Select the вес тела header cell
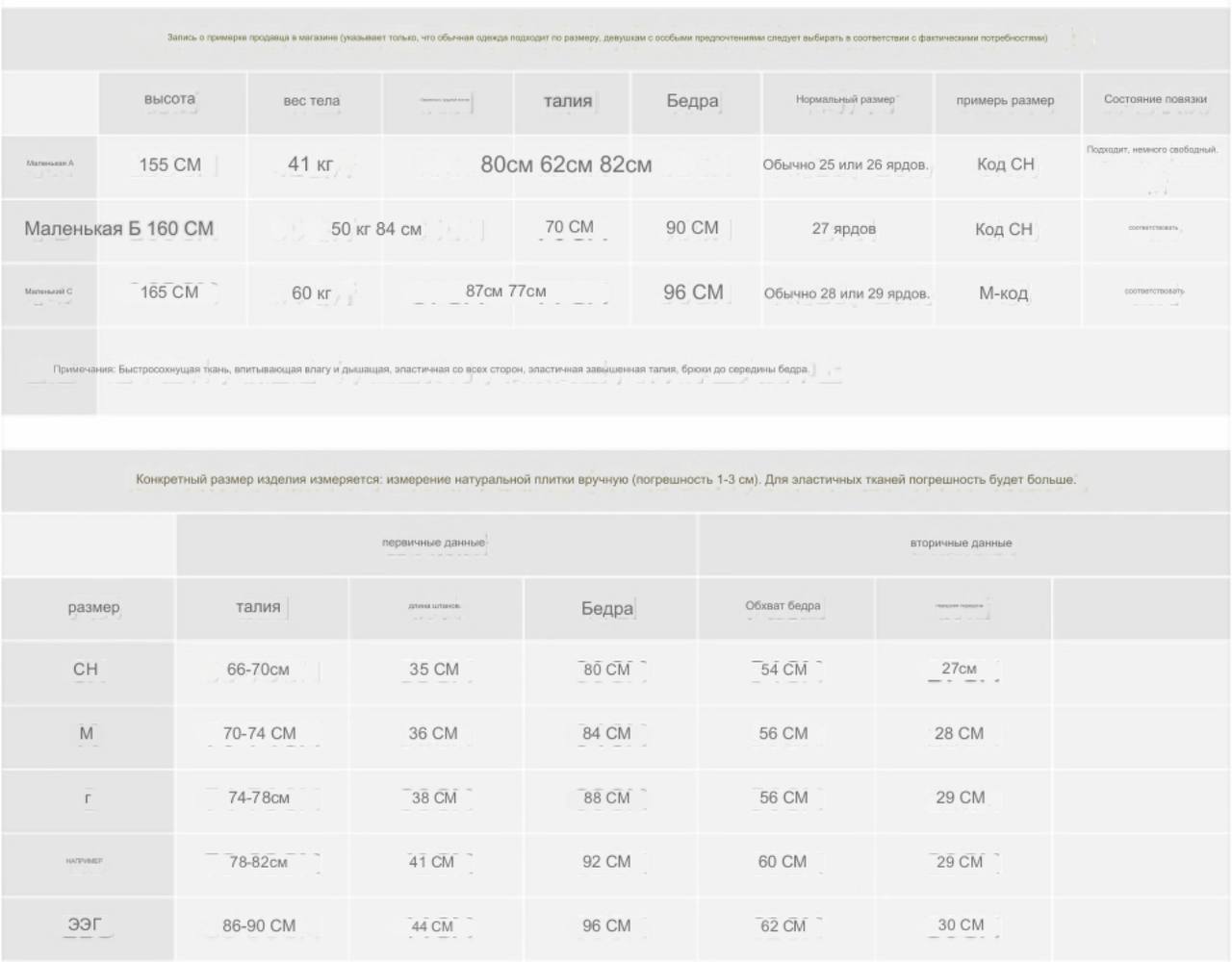1232x962 pixels. pos(312,100)
